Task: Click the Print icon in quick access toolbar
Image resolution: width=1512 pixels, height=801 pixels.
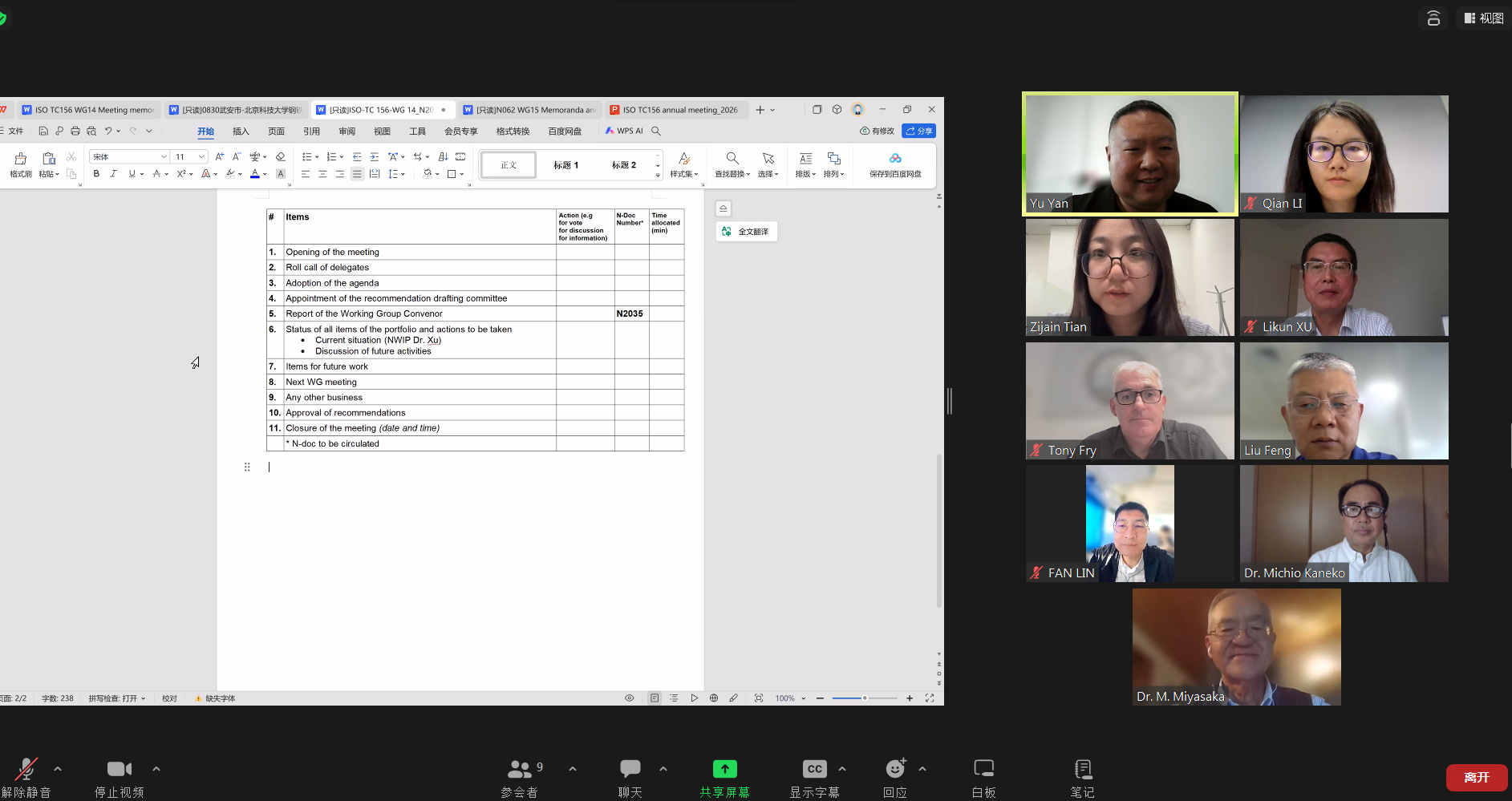Action: [x=75, y=131]
